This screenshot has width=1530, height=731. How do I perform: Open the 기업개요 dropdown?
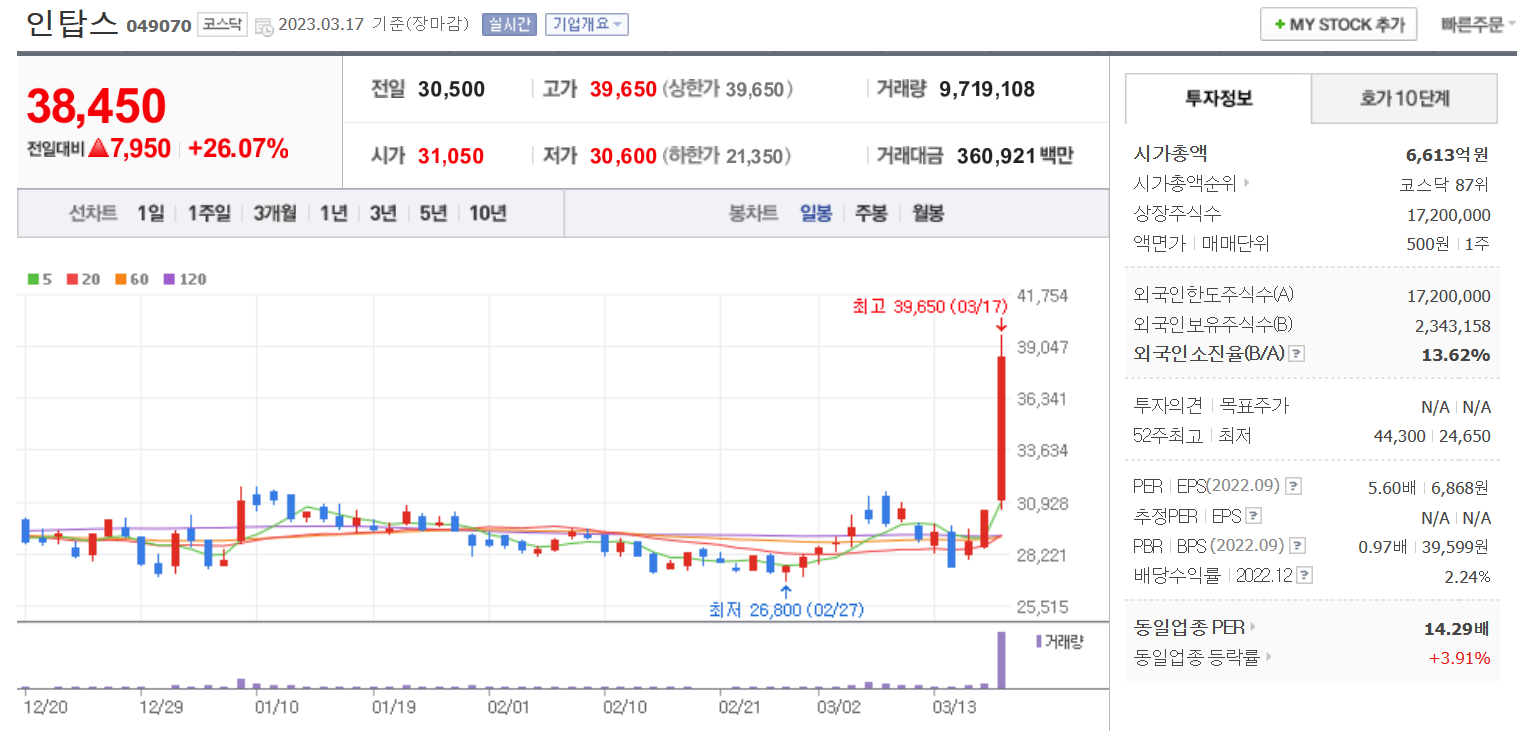586,24
